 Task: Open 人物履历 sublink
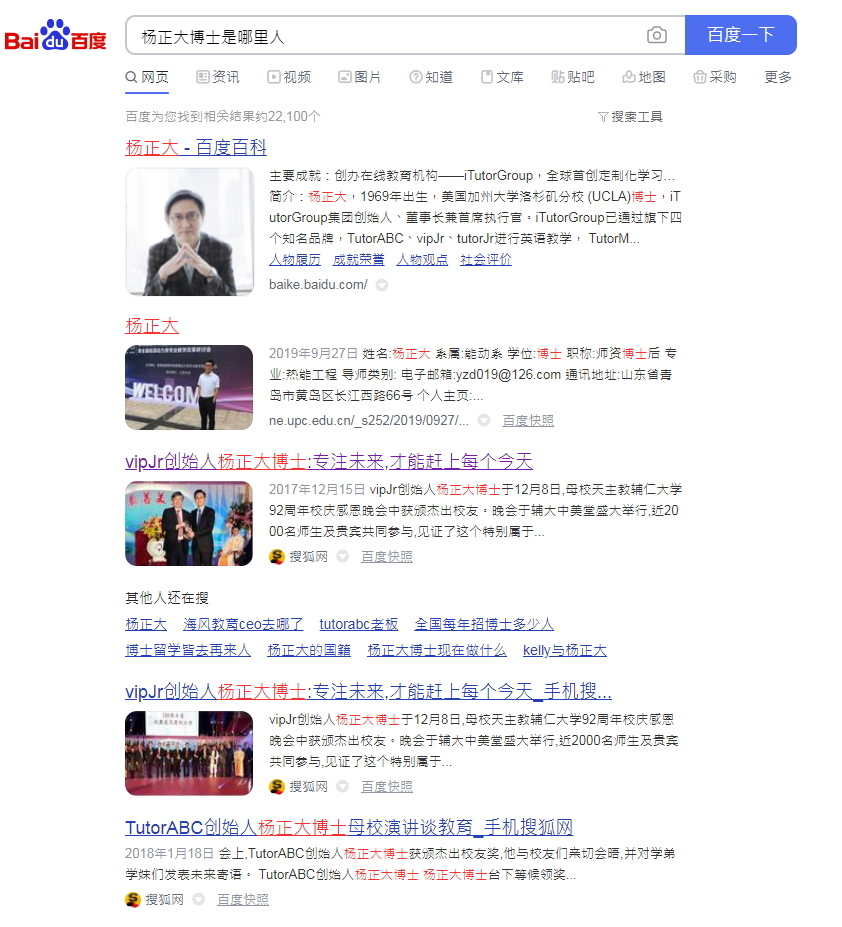(x=294, y=260)
